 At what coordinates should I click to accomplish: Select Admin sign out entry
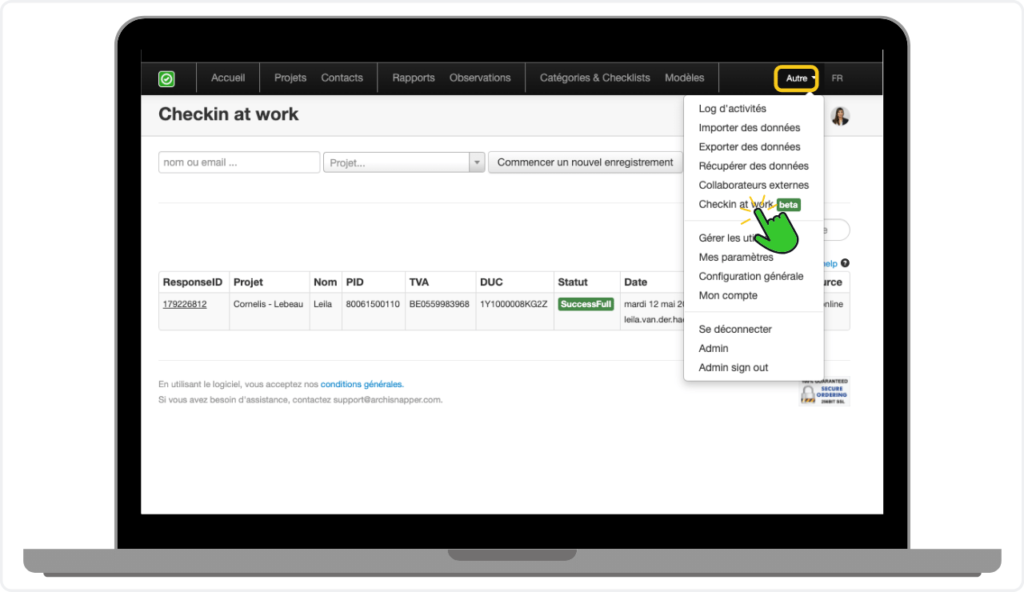click(x=733, y=367)
